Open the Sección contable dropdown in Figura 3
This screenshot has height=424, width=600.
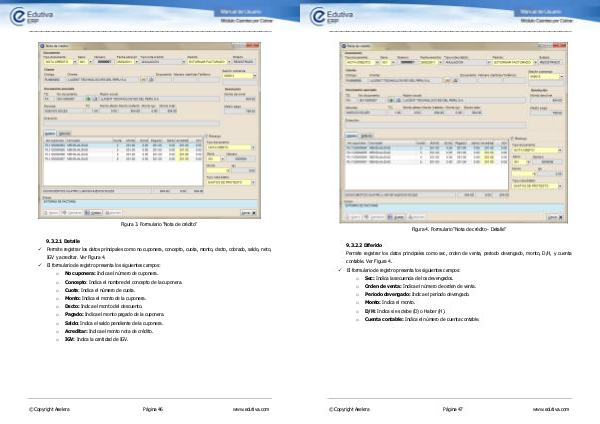click(x=256, y=78)
